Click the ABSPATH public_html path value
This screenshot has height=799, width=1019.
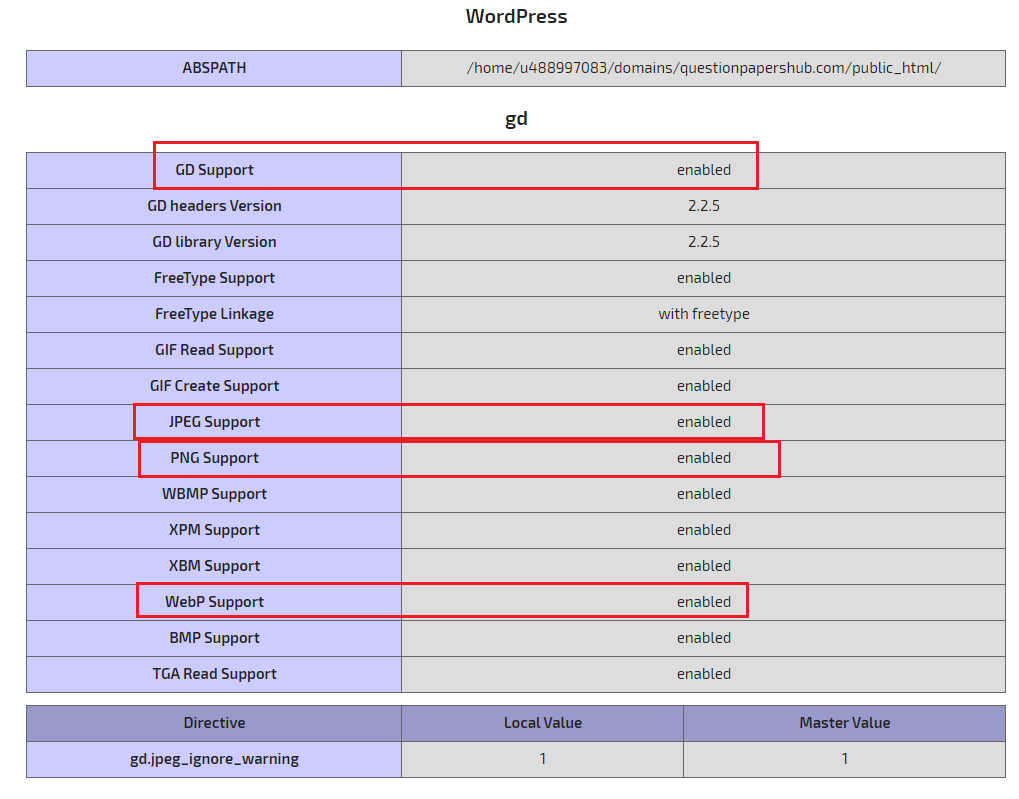tap(703, 68)
